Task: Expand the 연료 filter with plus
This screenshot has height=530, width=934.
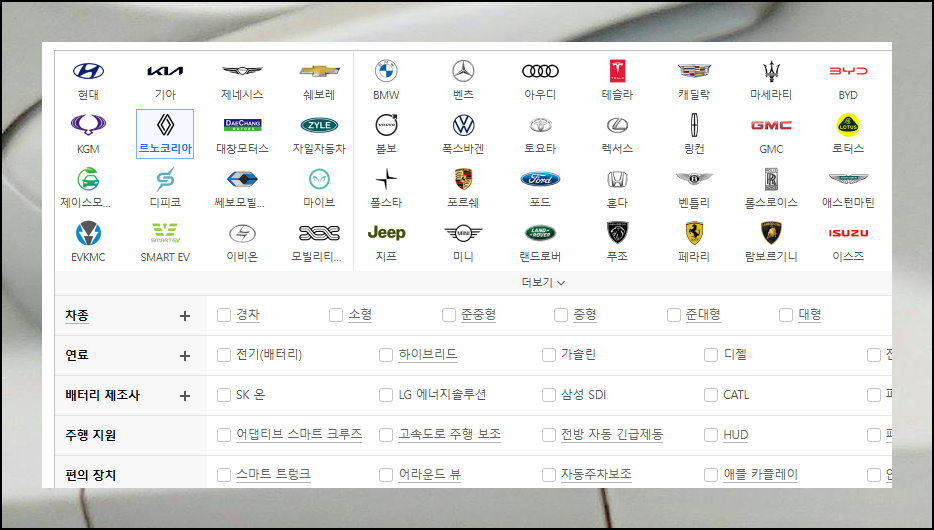Action: pos(185,356)
